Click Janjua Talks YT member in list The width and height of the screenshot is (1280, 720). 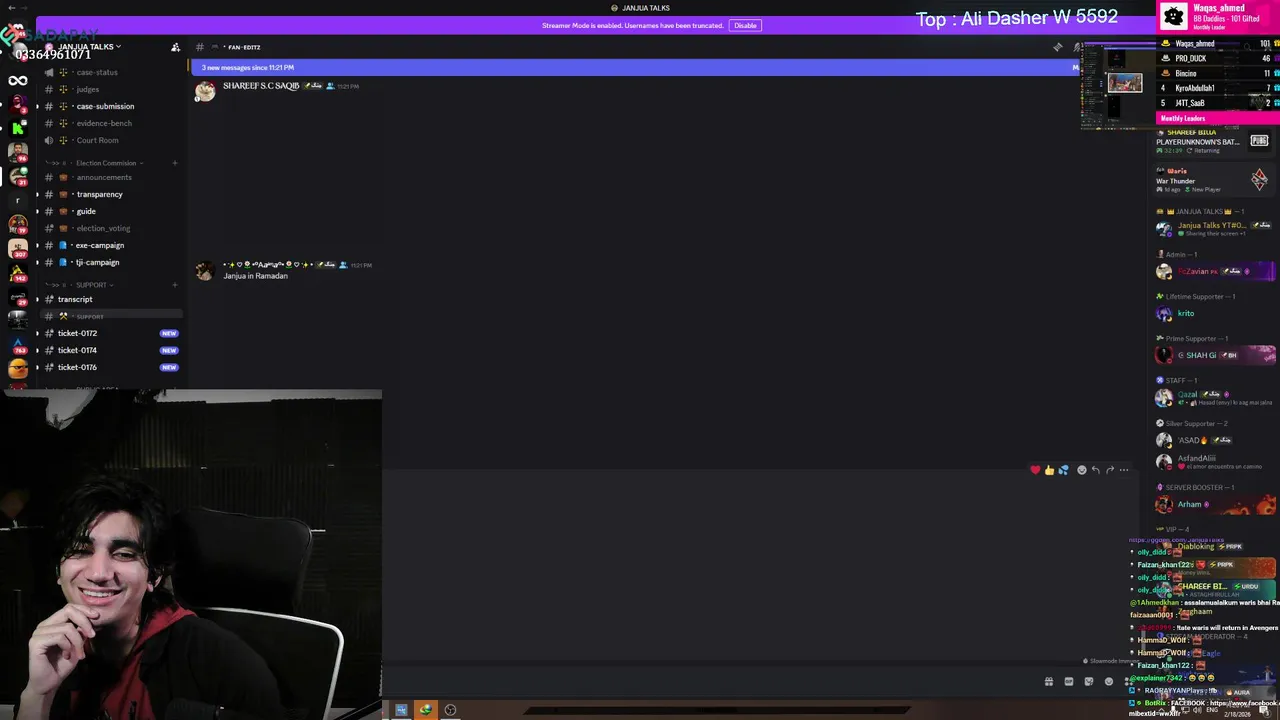[1215, 229]
